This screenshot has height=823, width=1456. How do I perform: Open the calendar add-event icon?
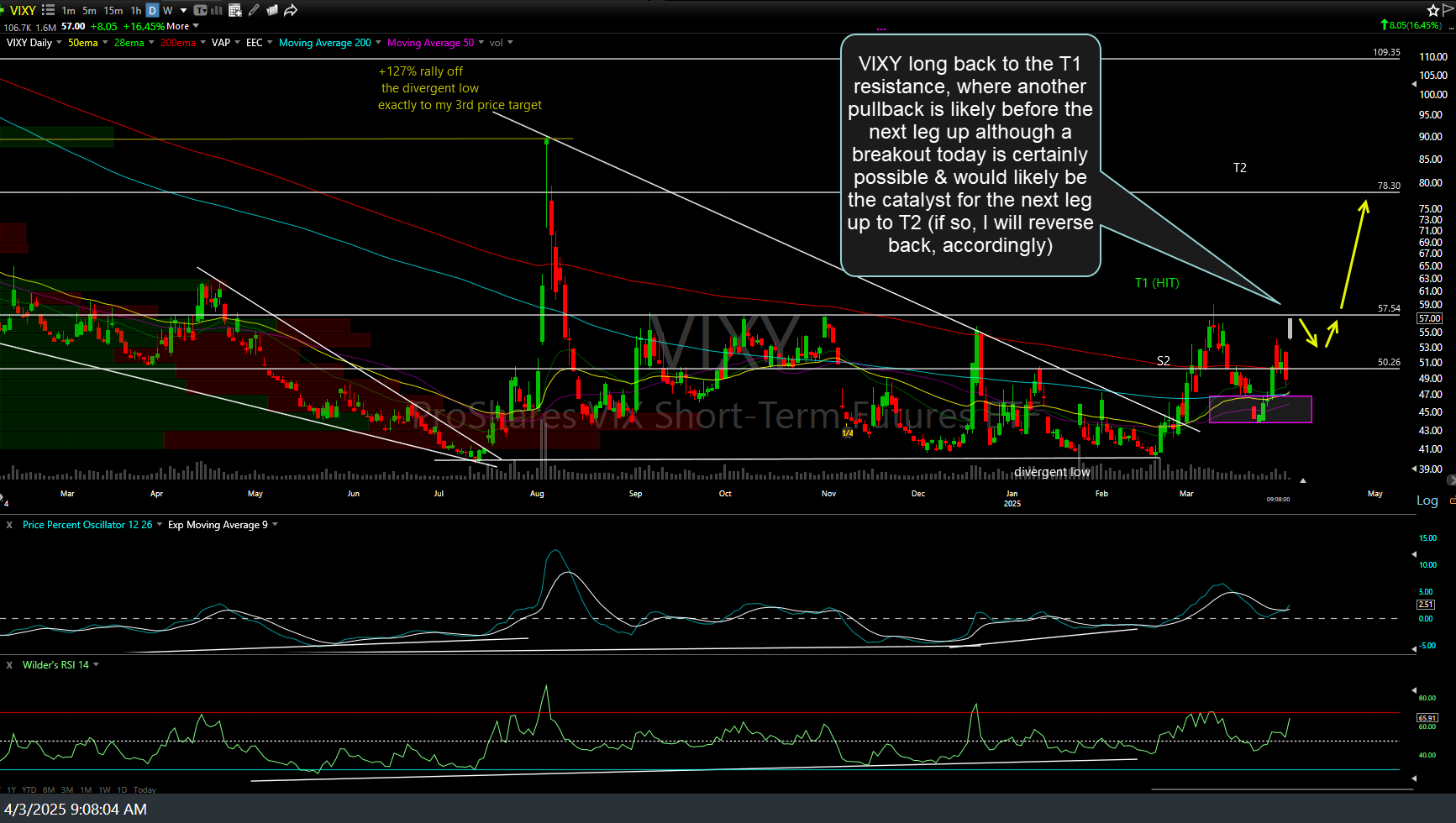pyautogui.click(x=235, y=10)
